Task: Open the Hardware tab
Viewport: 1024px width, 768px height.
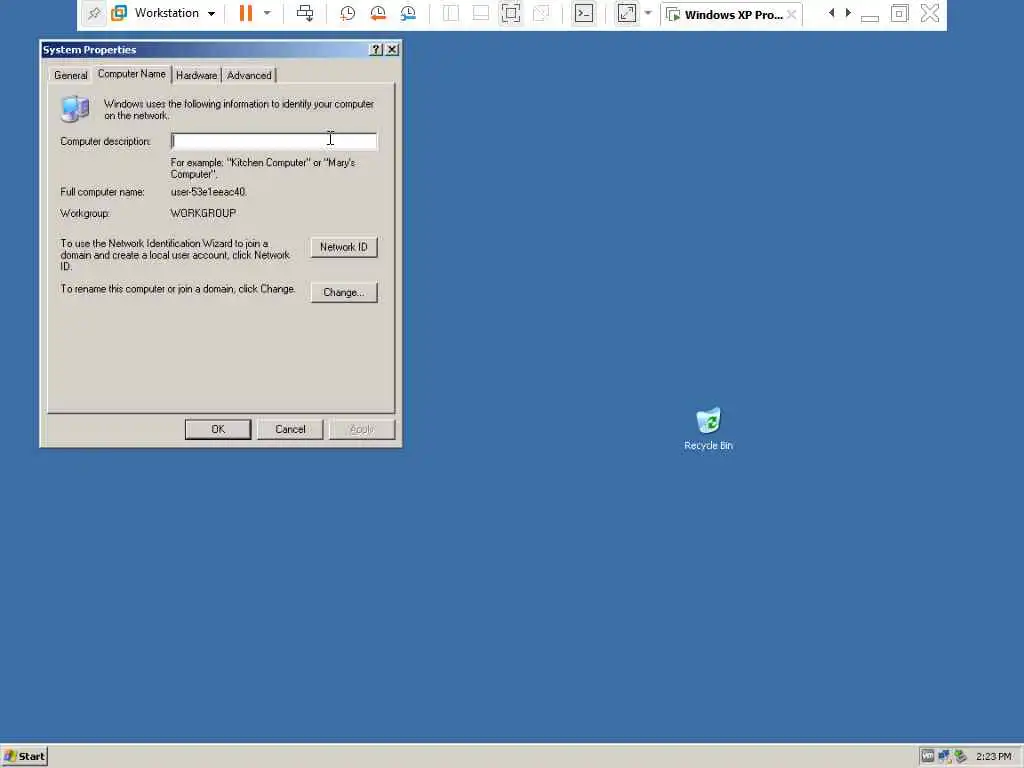Action: 197,76
